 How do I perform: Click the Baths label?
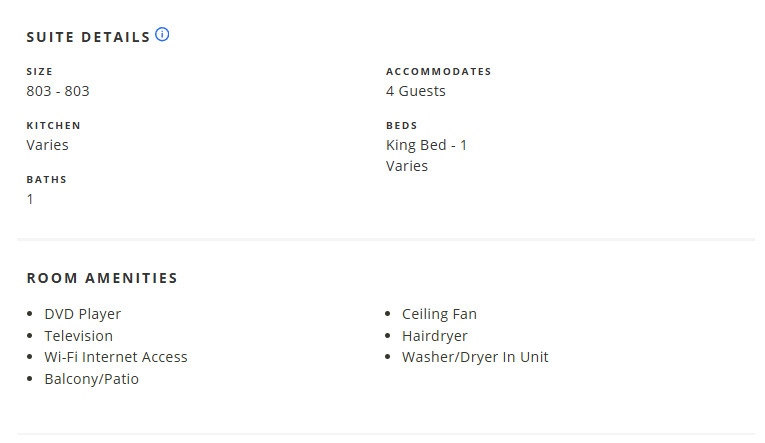coord(46,180)
